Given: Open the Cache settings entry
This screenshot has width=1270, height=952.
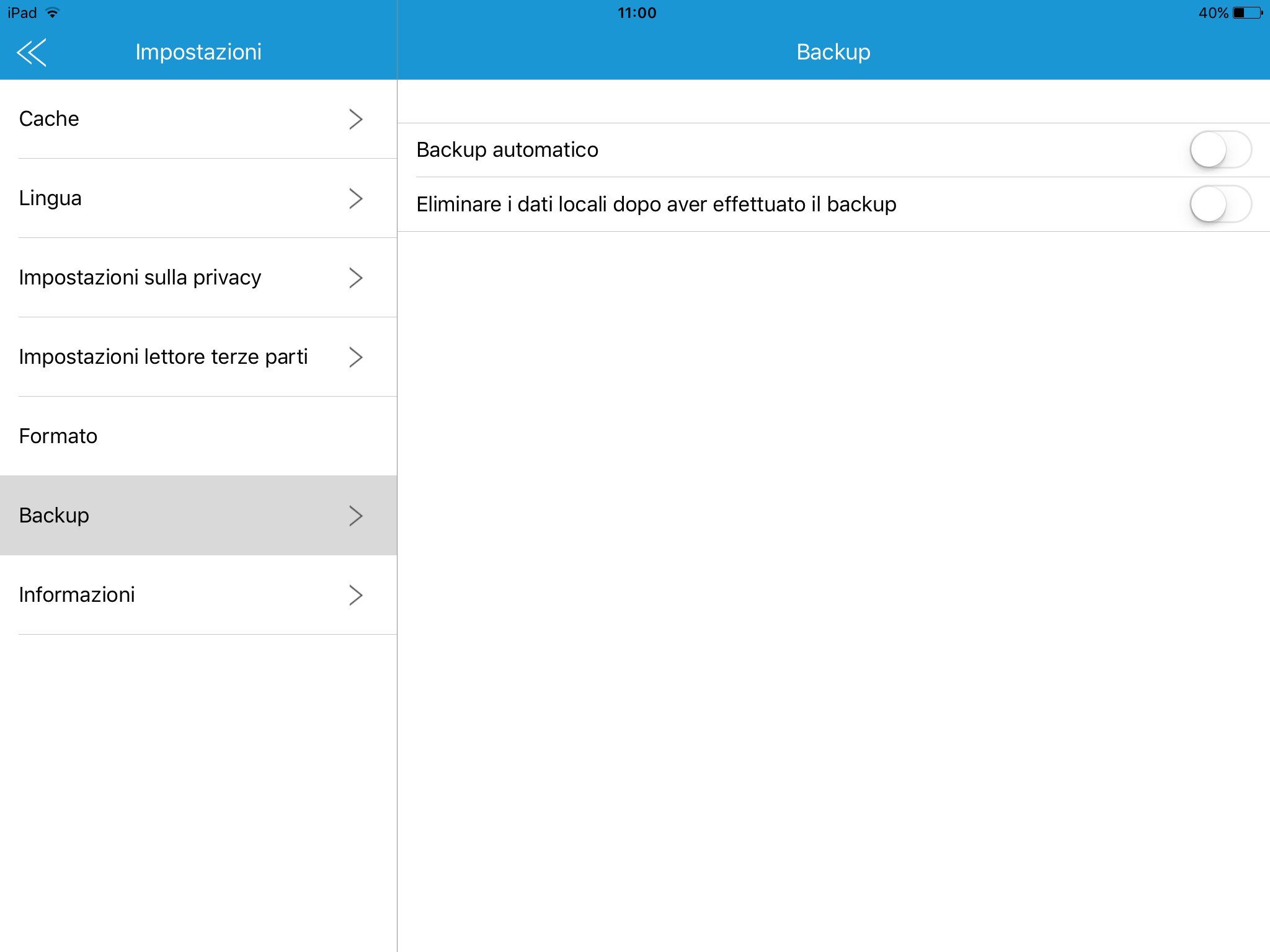Looking at the screenshot, I should click(x=50, y=119).
